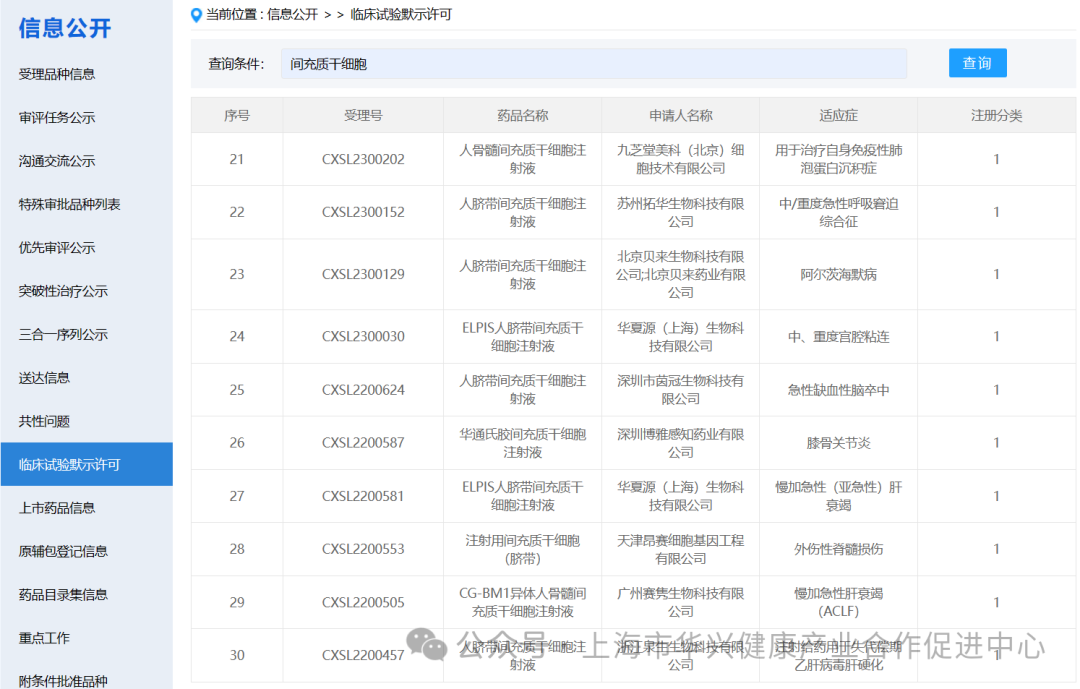Open 突破性治疗公示 in the sidebar

pos(63,291)
